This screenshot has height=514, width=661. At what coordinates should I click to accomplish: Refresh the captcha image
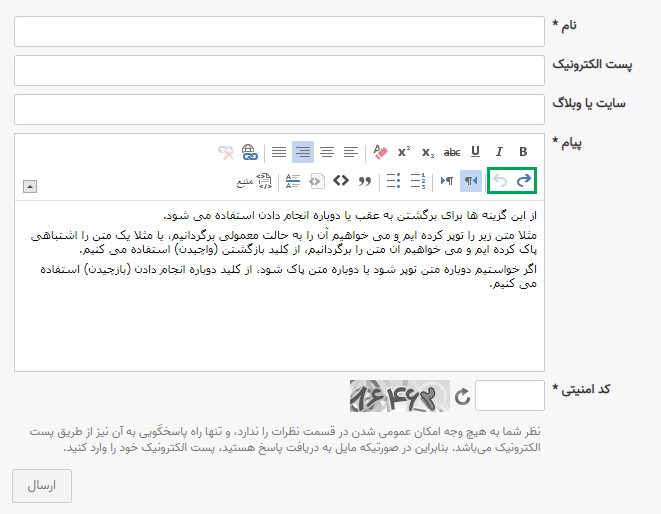click(x=462, y=396)
